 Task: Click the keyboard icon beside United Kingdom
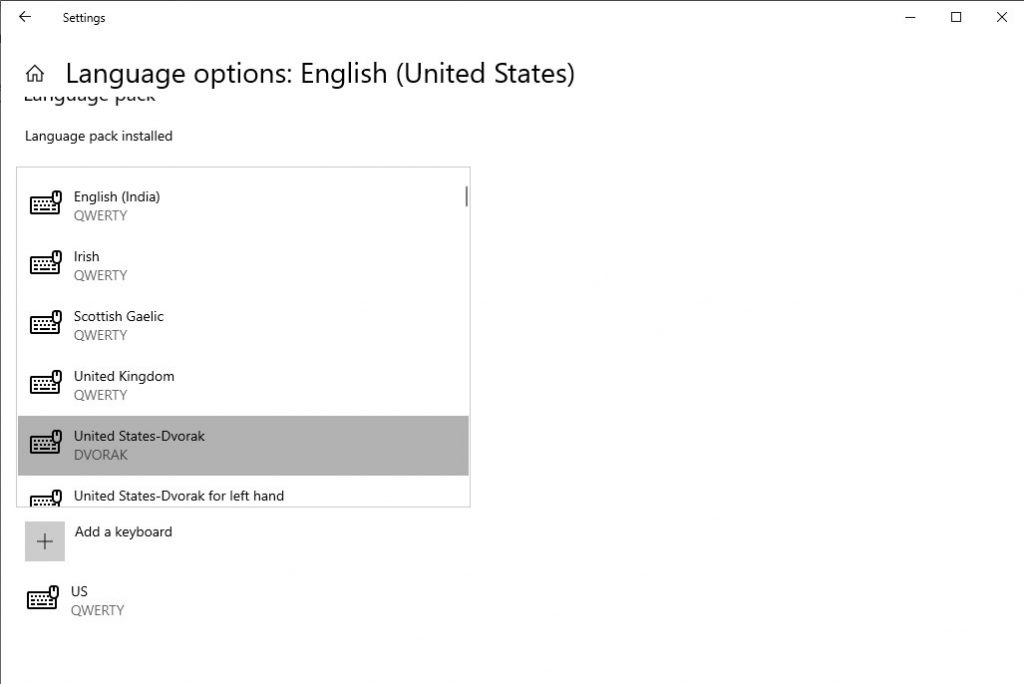click(x=45, y=383)
